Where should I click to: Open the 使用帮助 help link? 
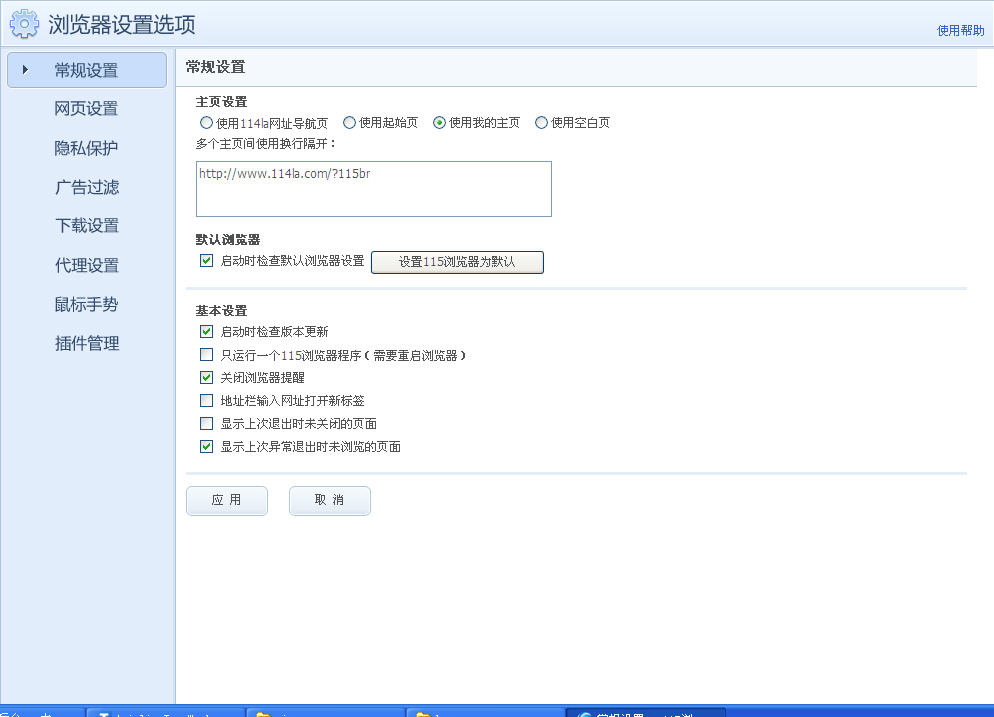click(x=960, y=30)
